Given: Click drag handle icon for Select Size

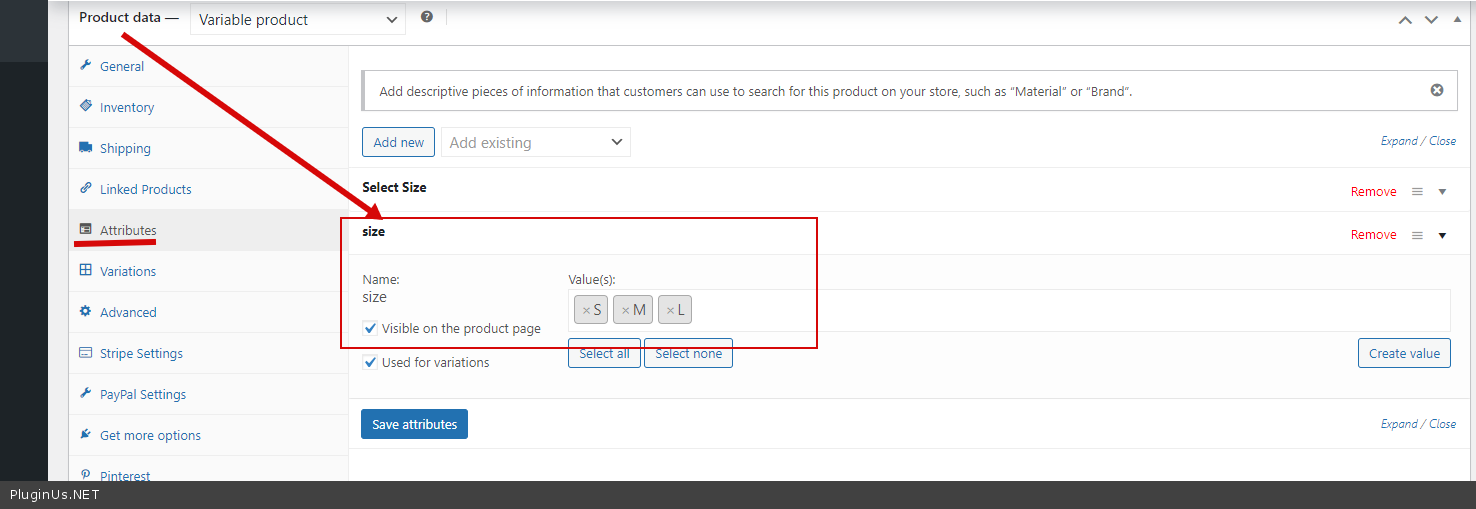Looking at the screenshot, I should [x=1417, y=192].
